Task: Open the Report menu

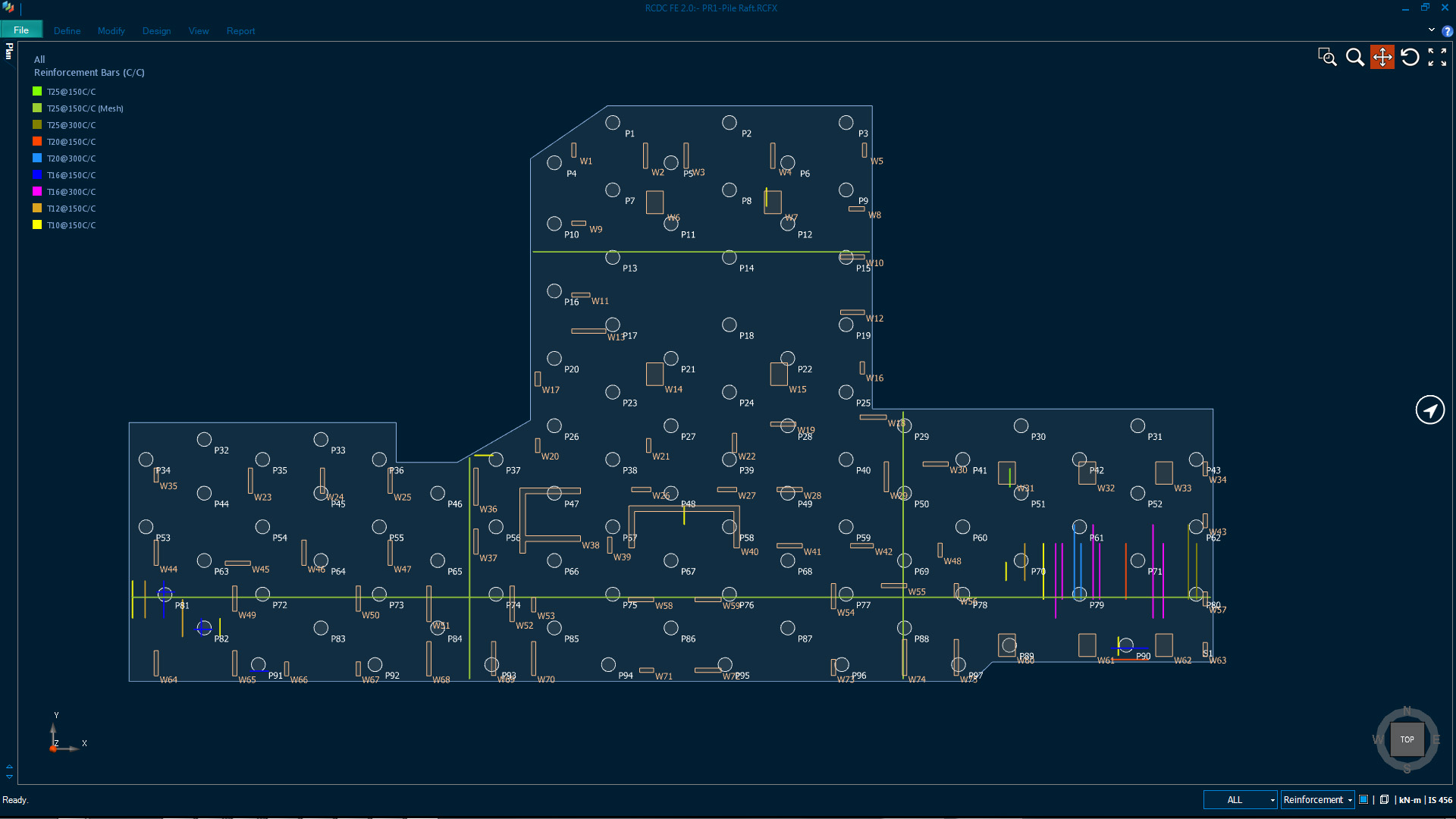Action: (x=240, y=31)
